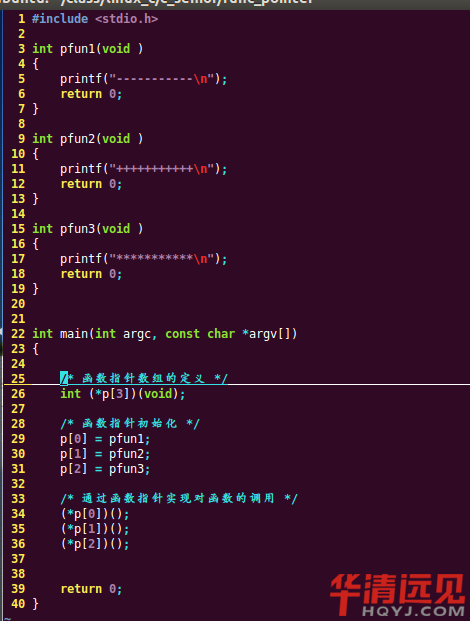Viewport: 470px width, 621px height.
Task: Click the (*p[2])() call on line 36
Action: pyautogui.click(x=95, y=544)
